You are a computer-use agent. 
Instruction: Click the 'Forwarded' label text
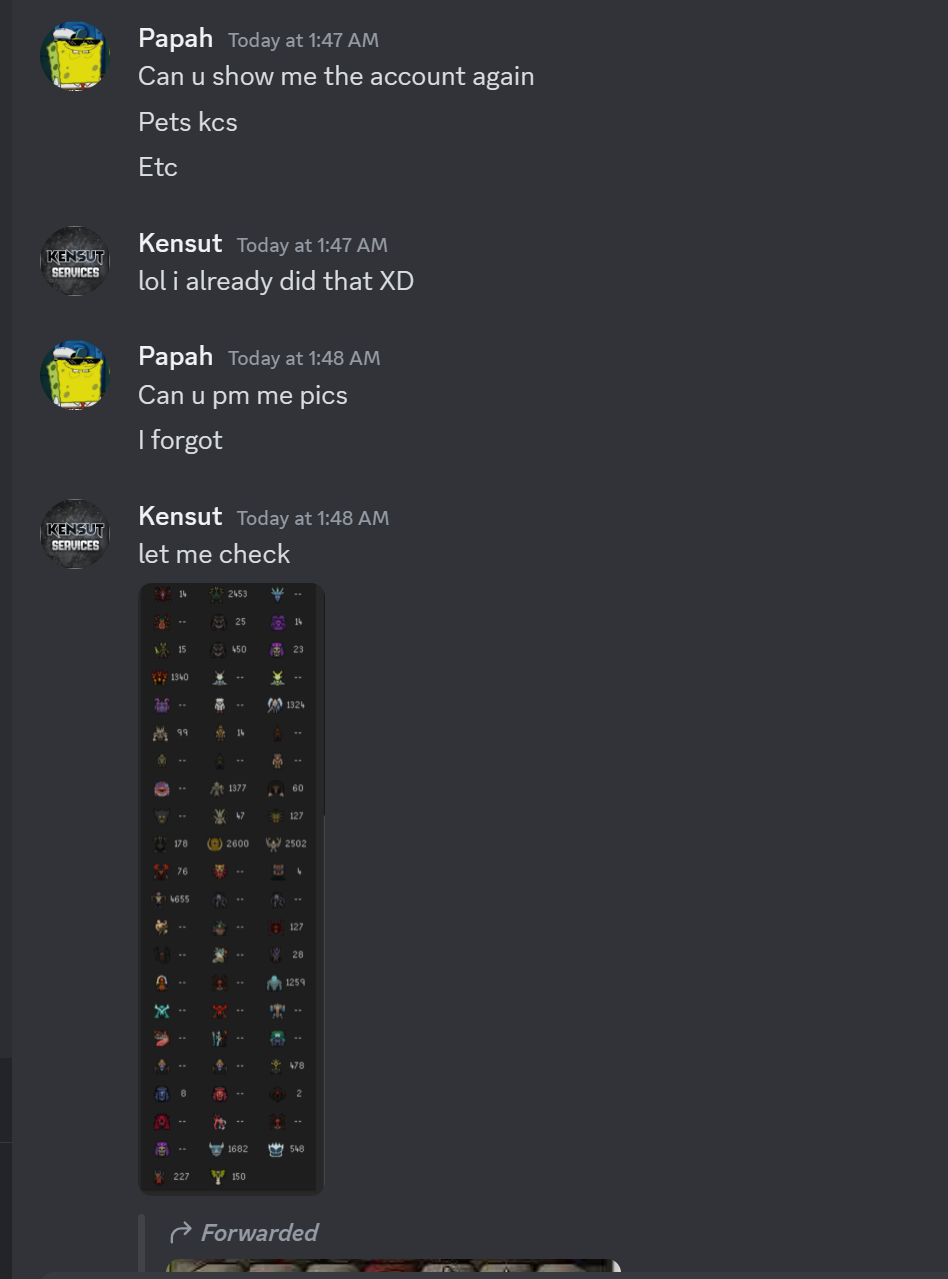coord(259,1233)
